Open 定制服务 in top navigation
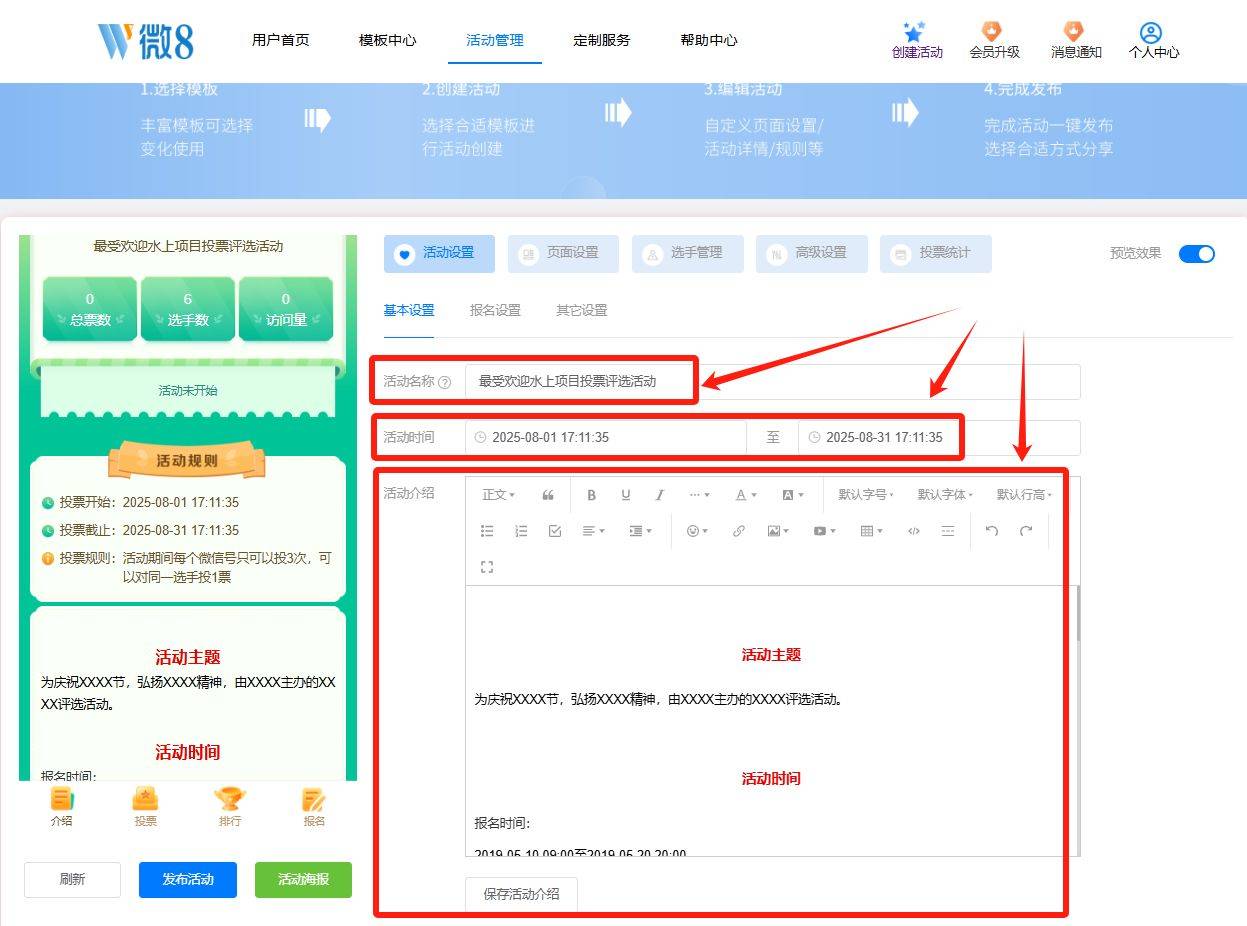 pyautogui.click(x=601, y=40)
